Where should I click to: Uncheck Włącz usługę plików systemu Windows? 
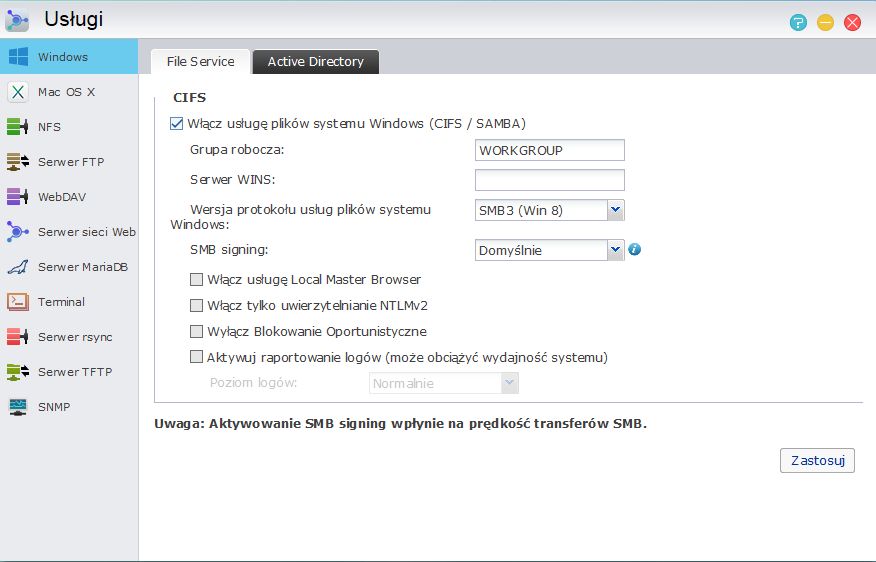177,123
